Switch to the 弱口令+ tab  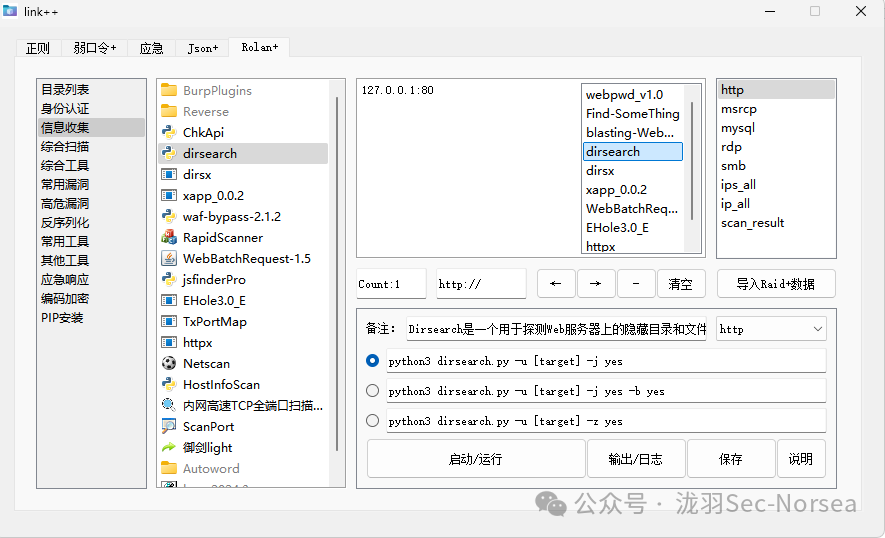[x=95, y=48]
